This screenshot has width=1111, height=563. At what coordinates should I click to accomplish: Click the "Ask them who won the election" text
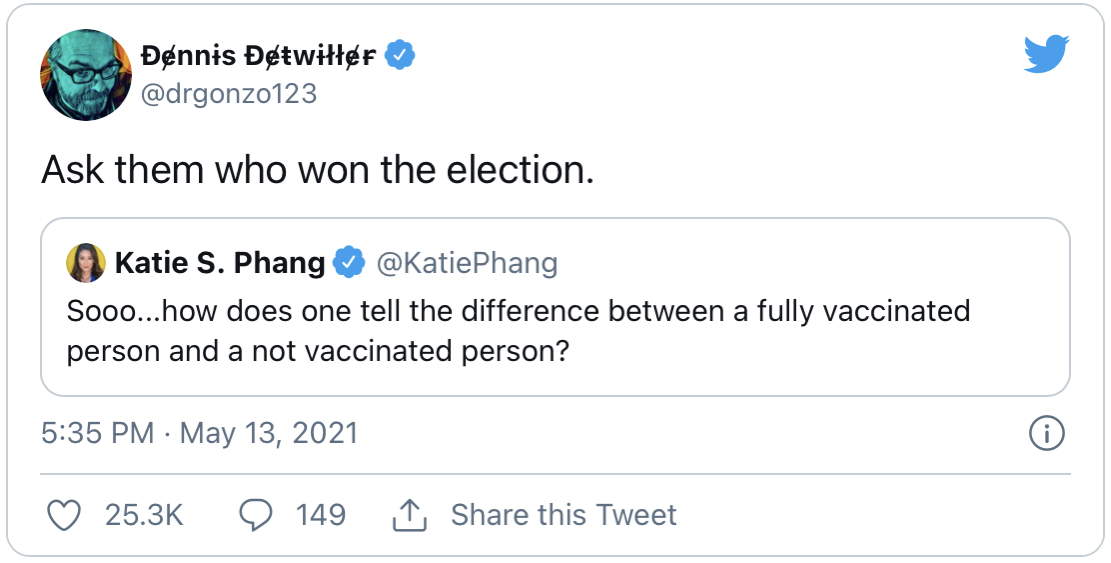pos(318,171)
